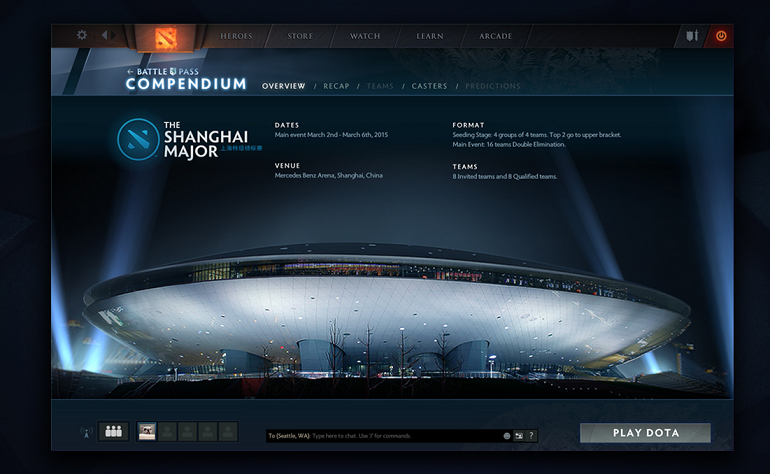
Task: Open the emoticon picker in chat bar
Action: (507, 436)
